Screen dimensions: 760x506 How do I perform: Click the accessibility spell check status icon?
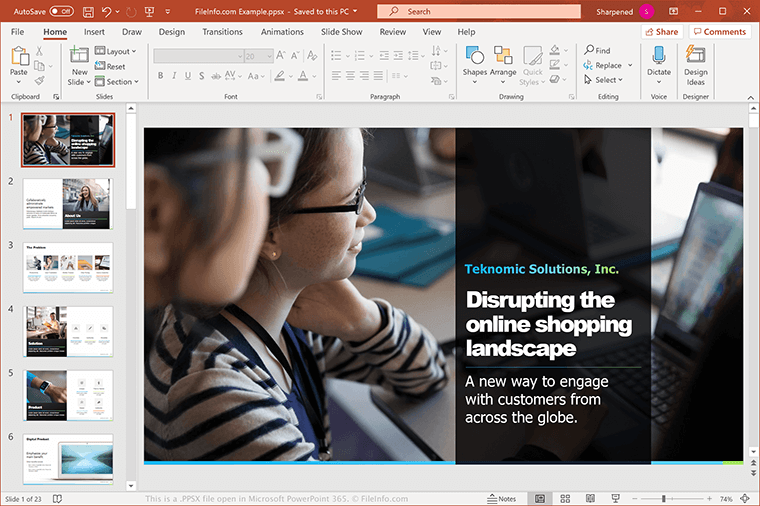pos(57,499)
